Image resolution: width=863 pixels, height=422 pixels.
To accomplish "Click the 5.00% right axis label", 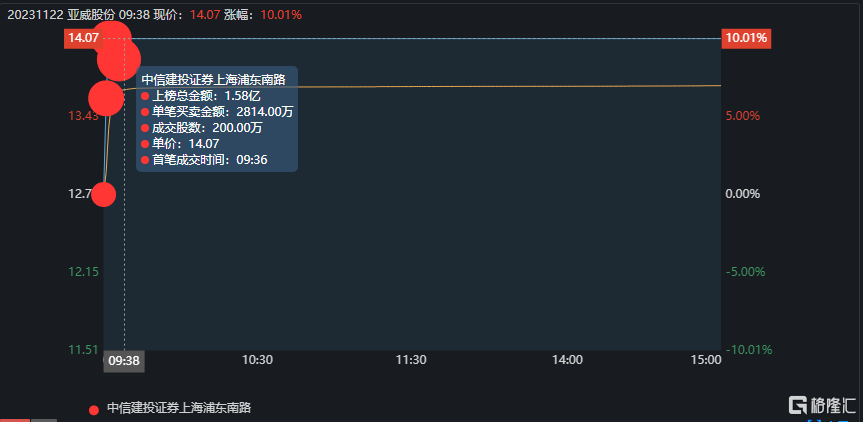I will [742, 116].
